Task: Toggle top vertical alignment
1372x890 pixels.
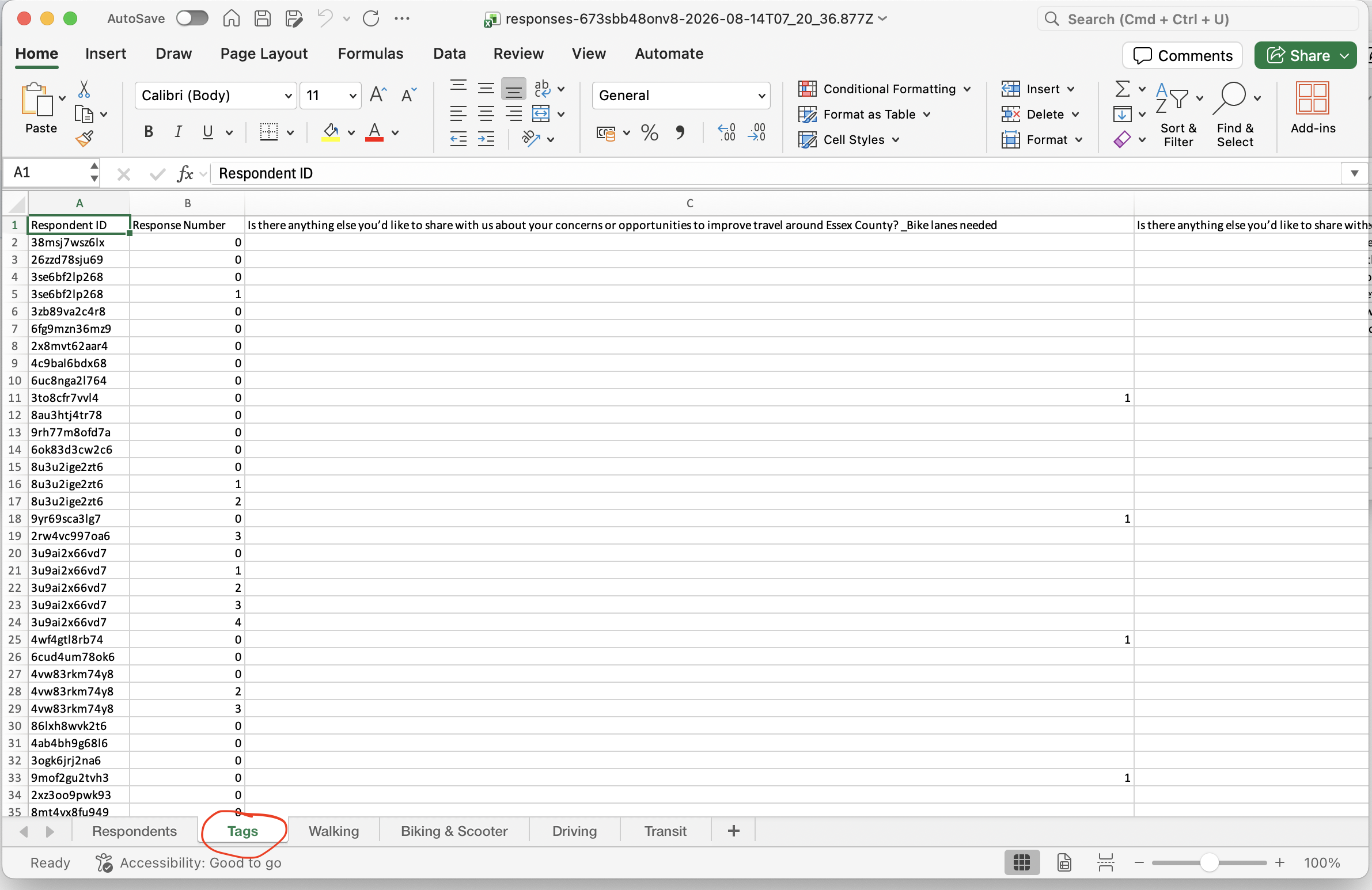Action: point(458,86)
